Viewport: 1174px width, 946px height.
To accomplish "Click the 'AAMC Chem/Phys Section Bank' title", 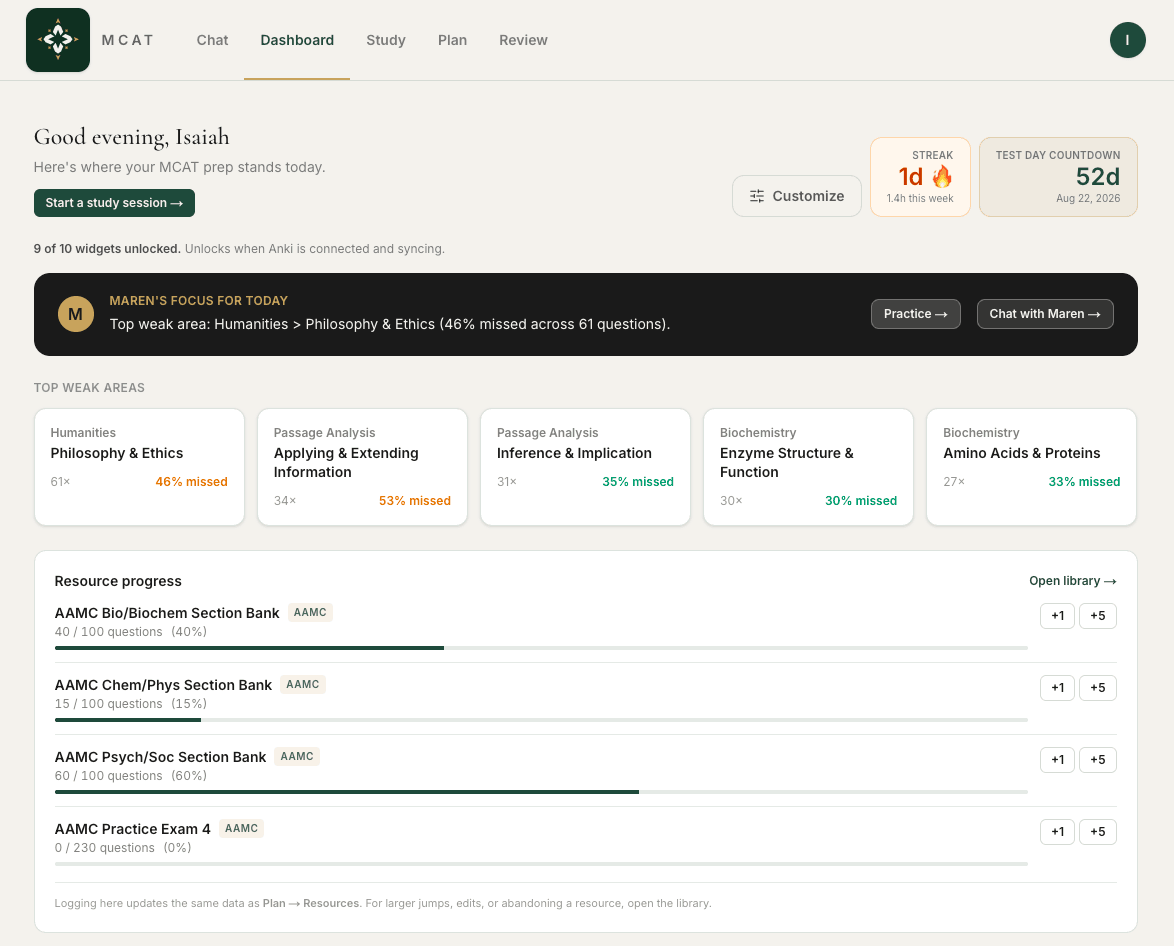I will point(163,685).
